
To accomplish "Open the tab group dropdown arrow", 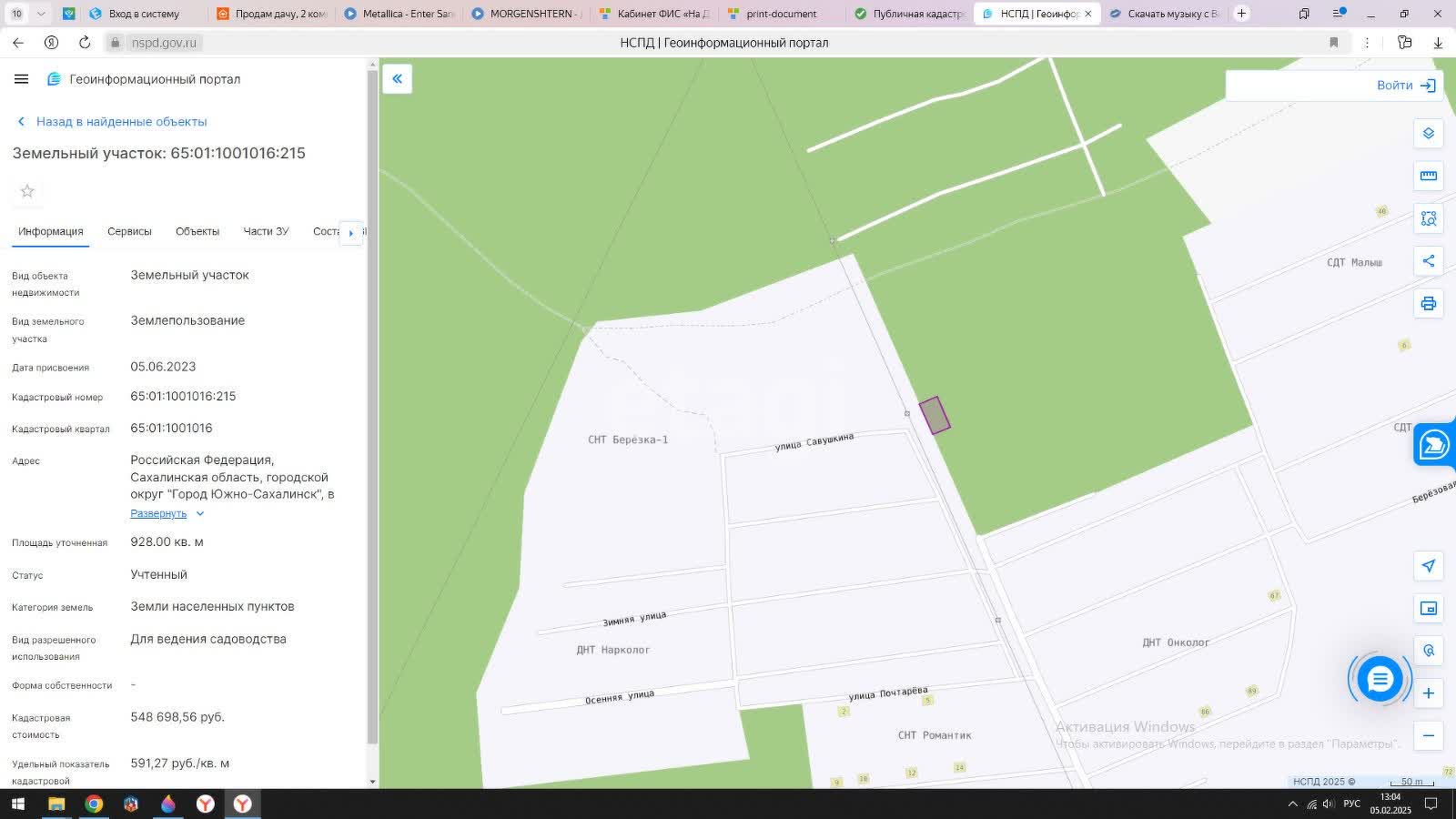I will click(40, 14).
